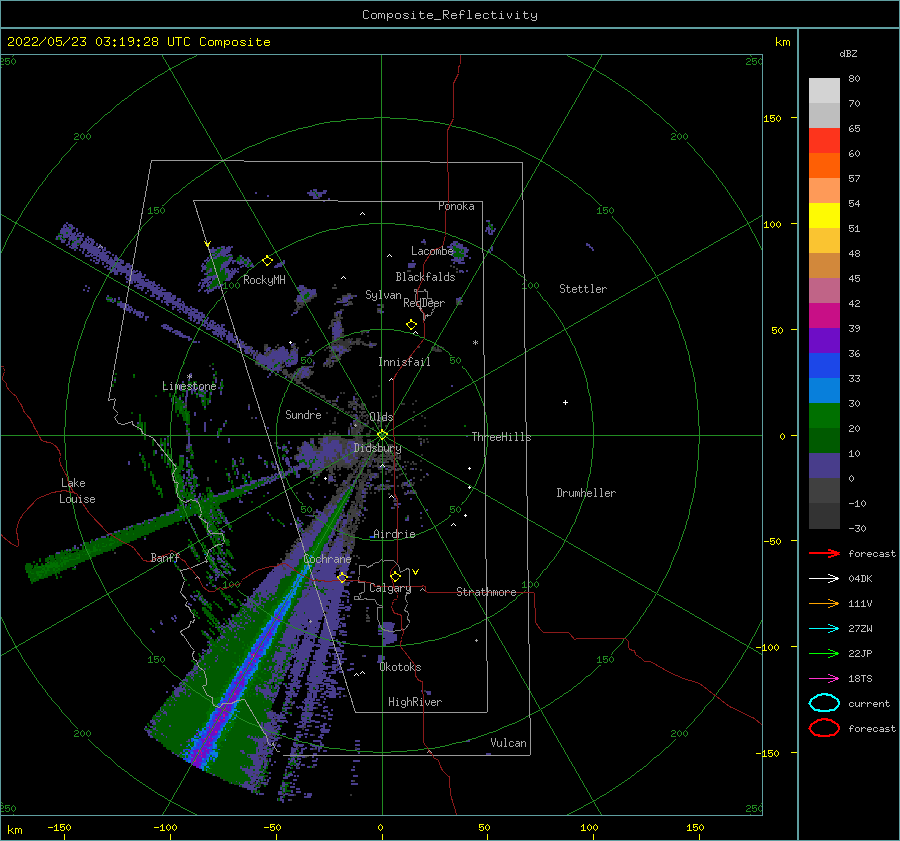Click the yellow diamond marker near Cochrane

point(342,577)
